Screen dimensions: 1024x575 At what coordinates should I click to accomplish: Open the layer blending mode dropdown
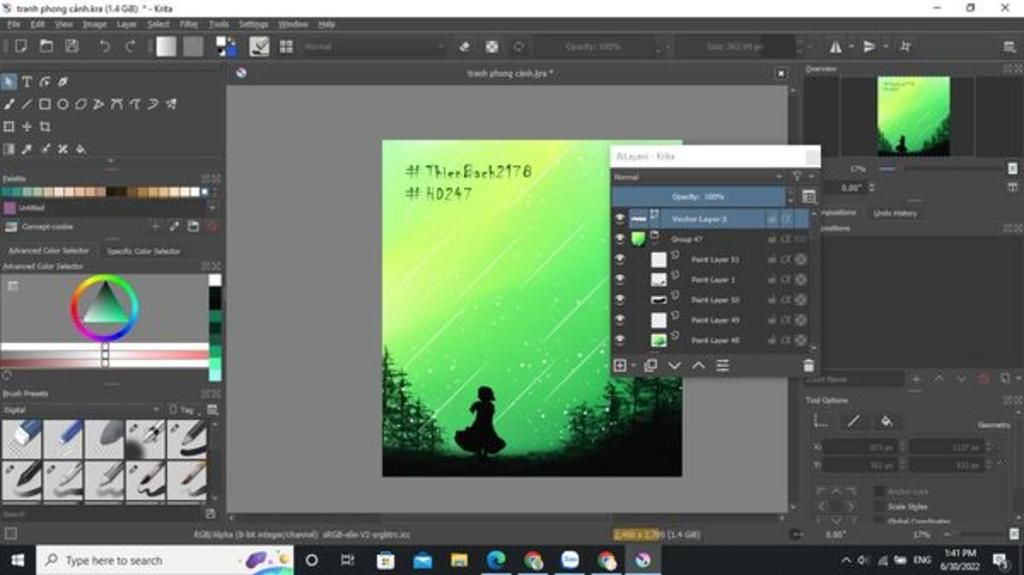[x=697, y=176]
